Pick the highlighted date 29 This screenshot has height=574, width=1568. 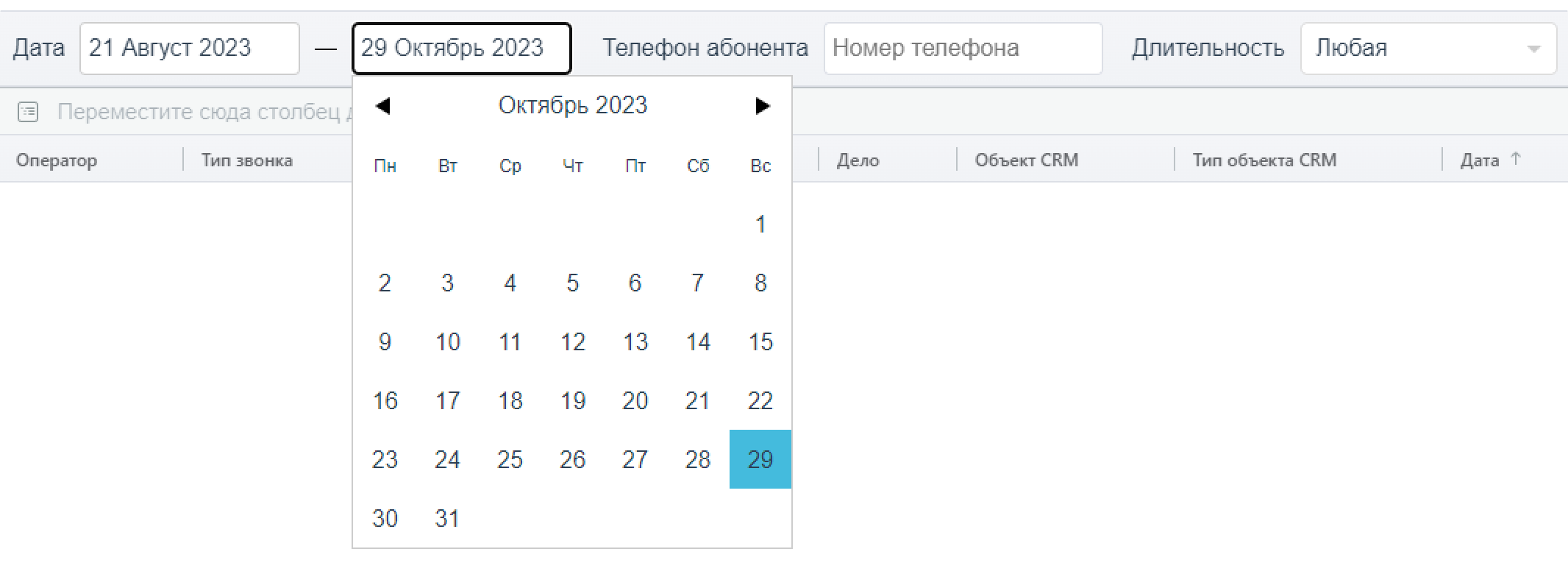[x=760, y=459]
